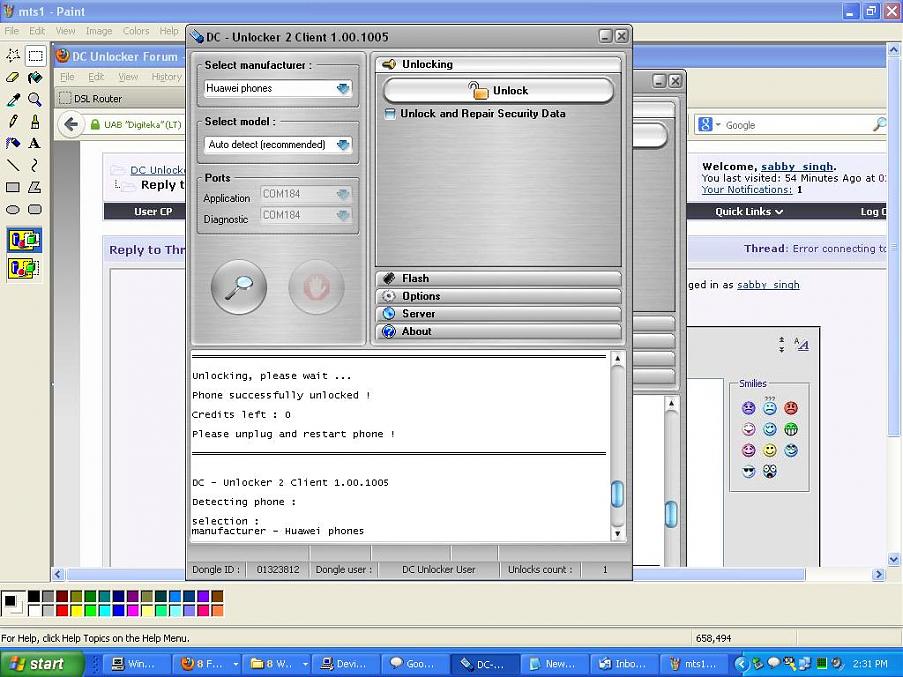Open the Image menu in Paint
903x677 pixels.
click(99, 31)
